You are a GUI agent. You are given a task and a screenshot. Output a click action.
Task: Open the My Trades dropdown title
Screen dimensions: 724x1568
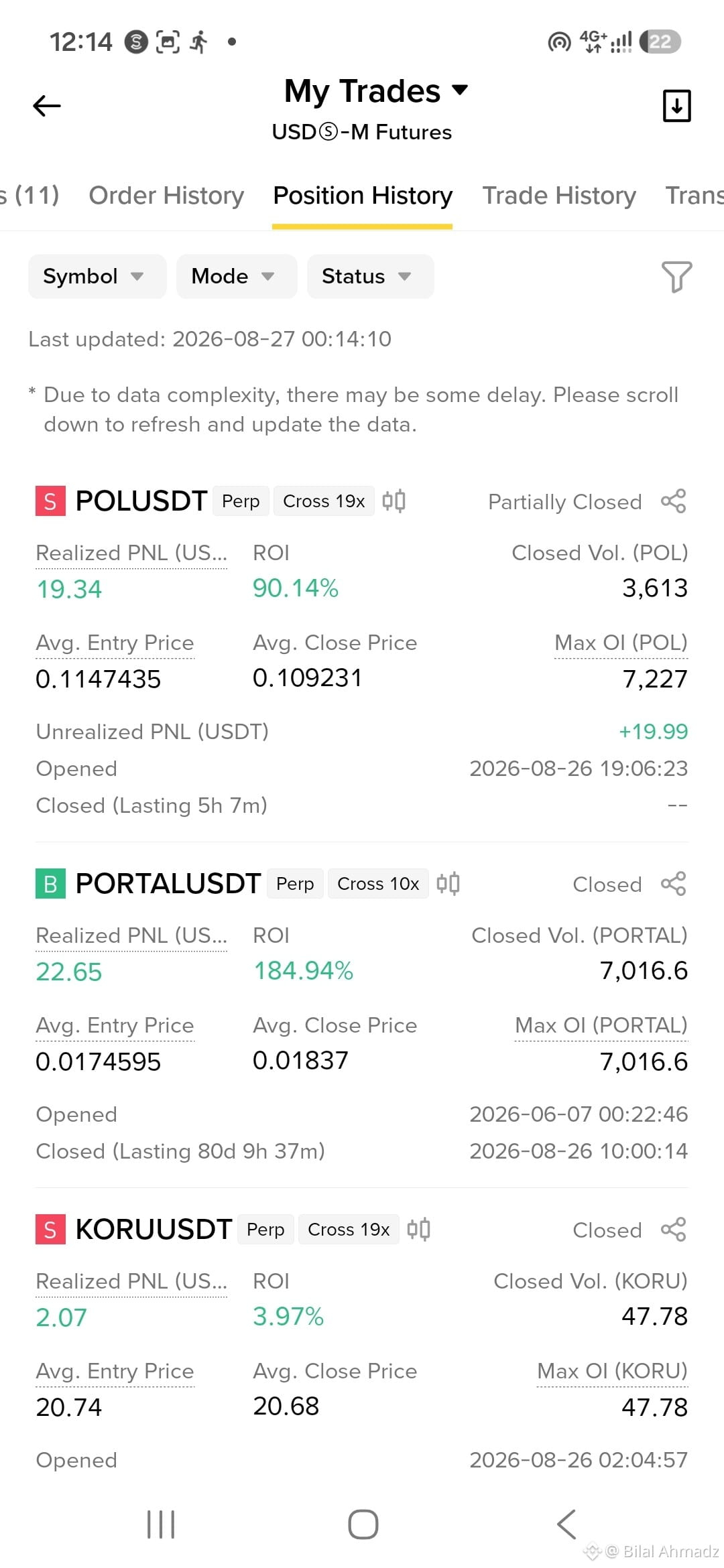tap(375, 91)
